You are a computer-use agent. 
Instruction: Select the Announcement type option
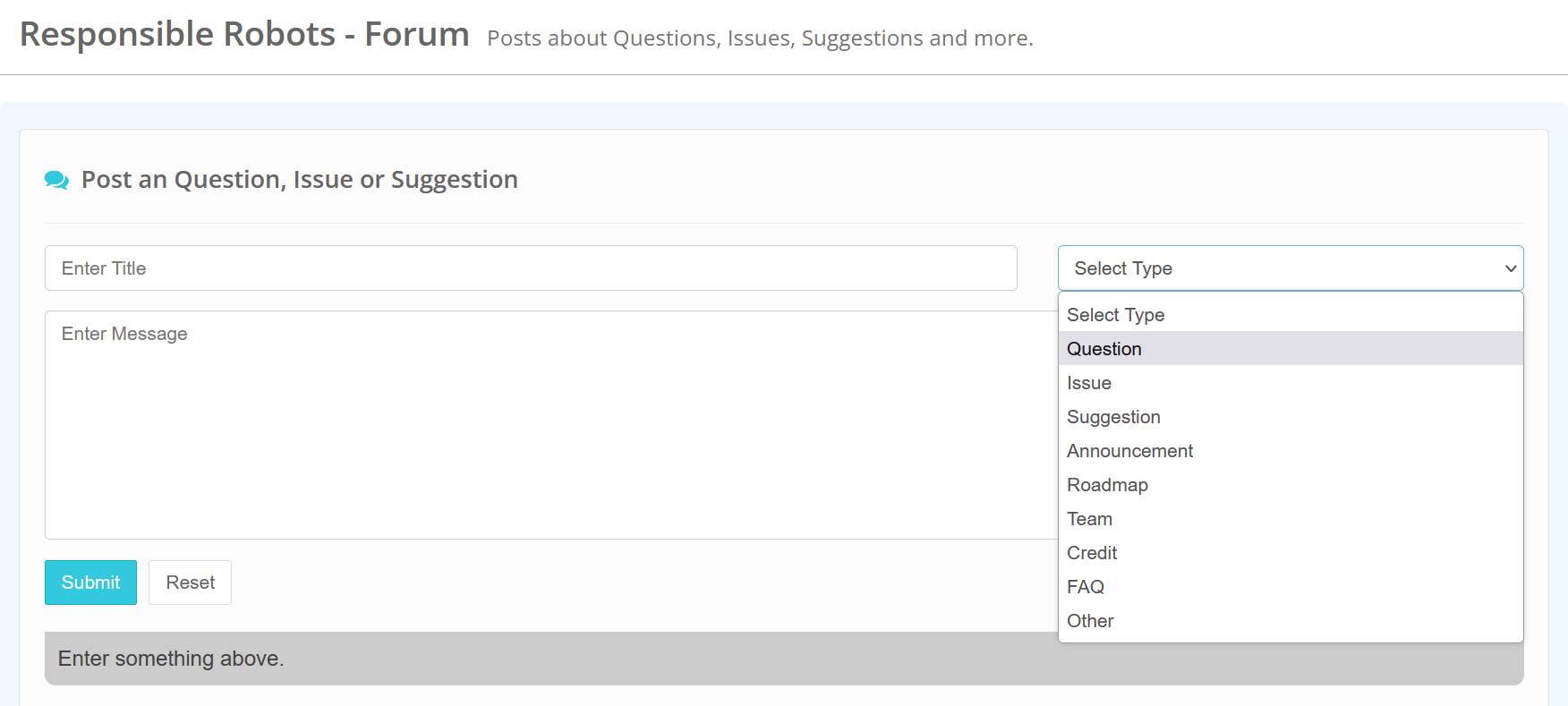click(1129, 451)
